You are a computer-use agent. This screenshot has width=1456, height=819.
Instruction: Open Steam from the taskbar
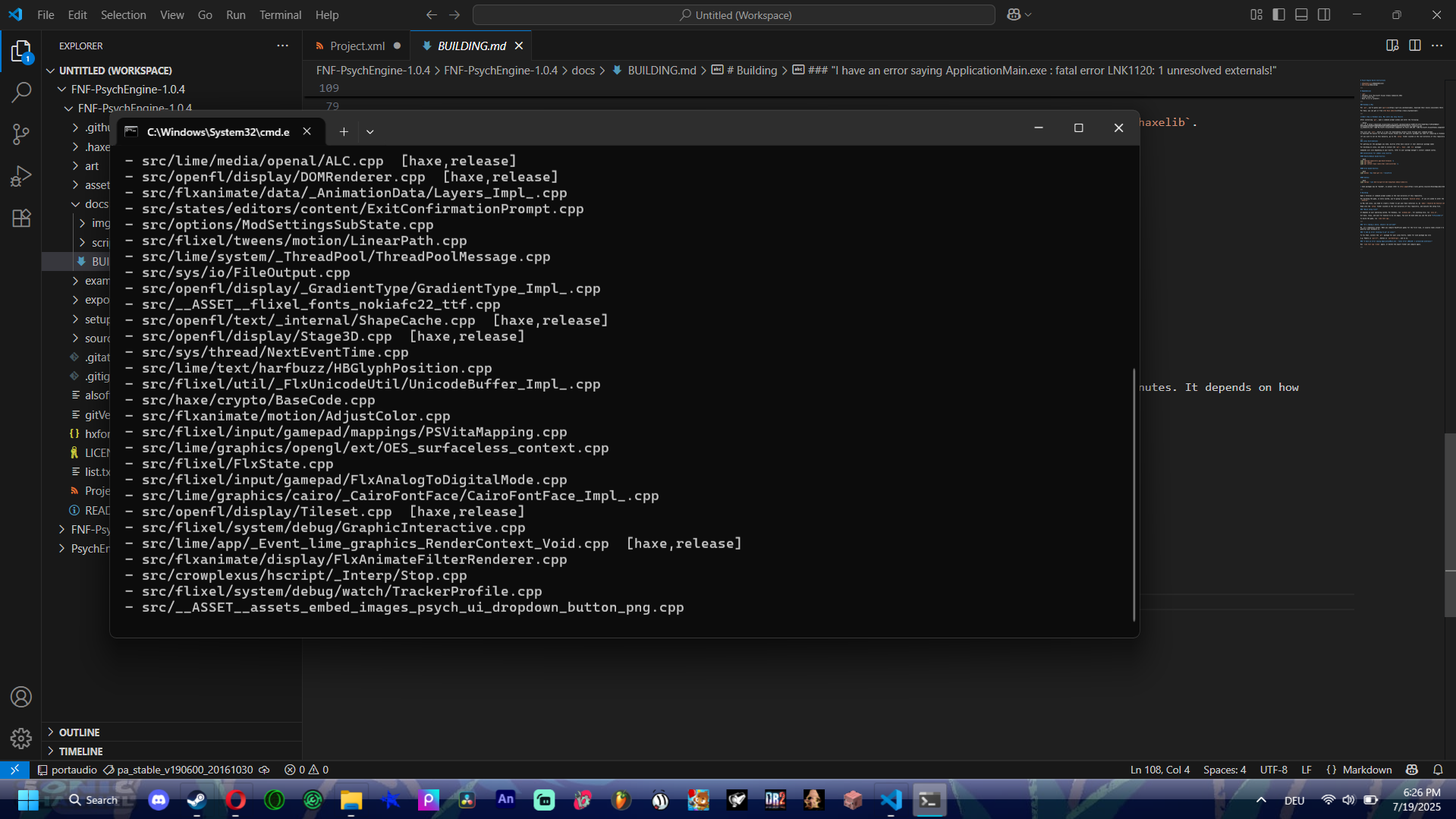197,800
